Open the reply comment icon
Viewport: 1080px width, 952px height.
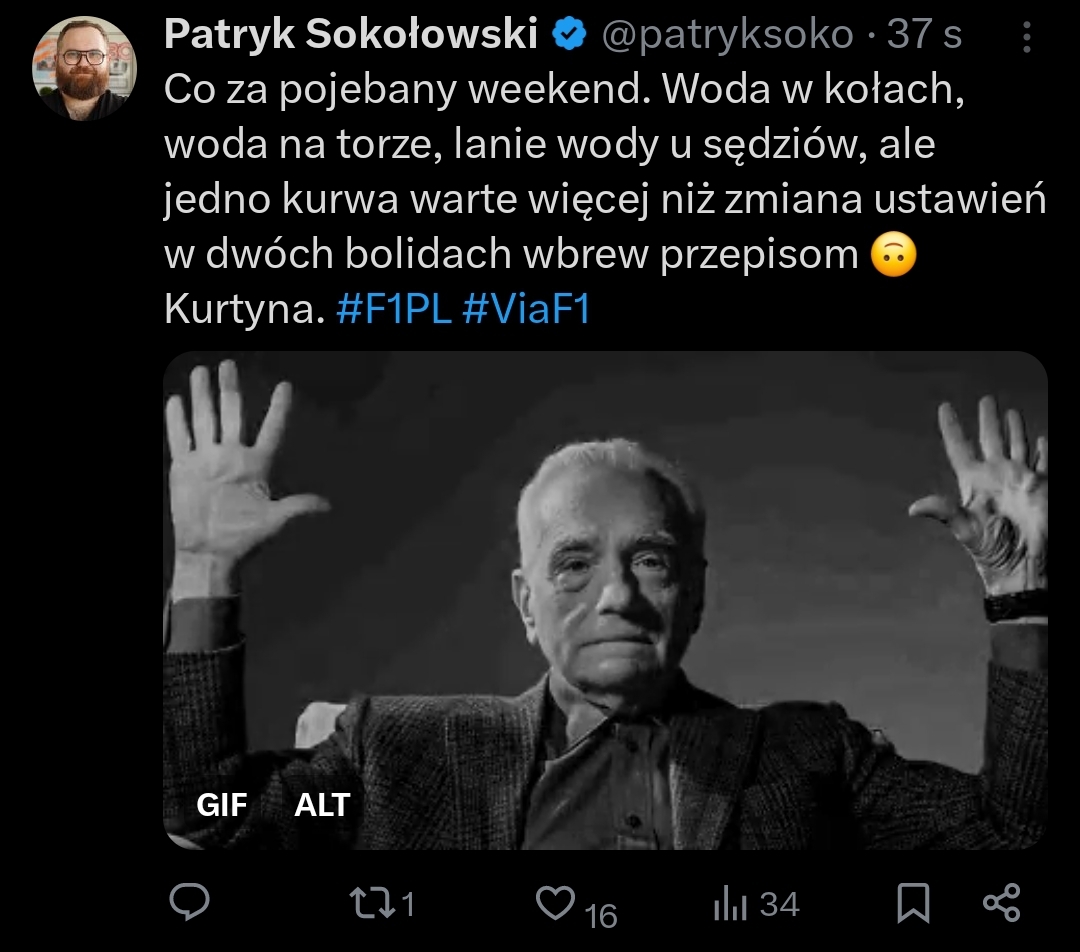[189, 902]
